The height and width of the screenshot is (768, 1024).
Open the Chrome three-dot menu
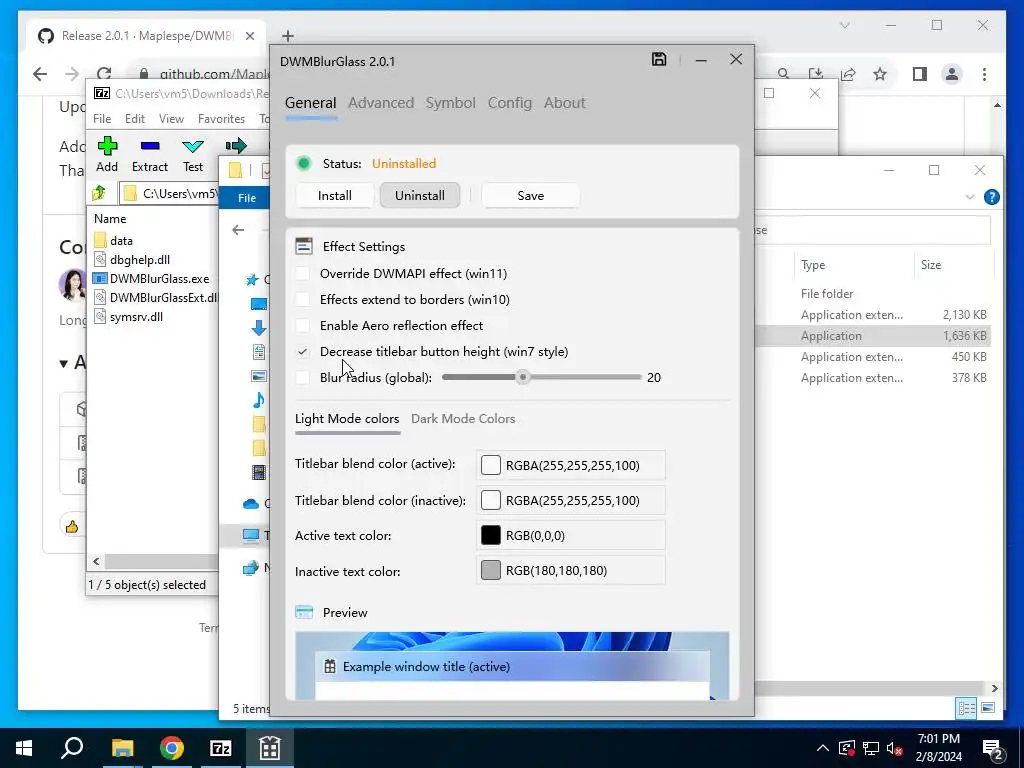click(x=984, y=74)
